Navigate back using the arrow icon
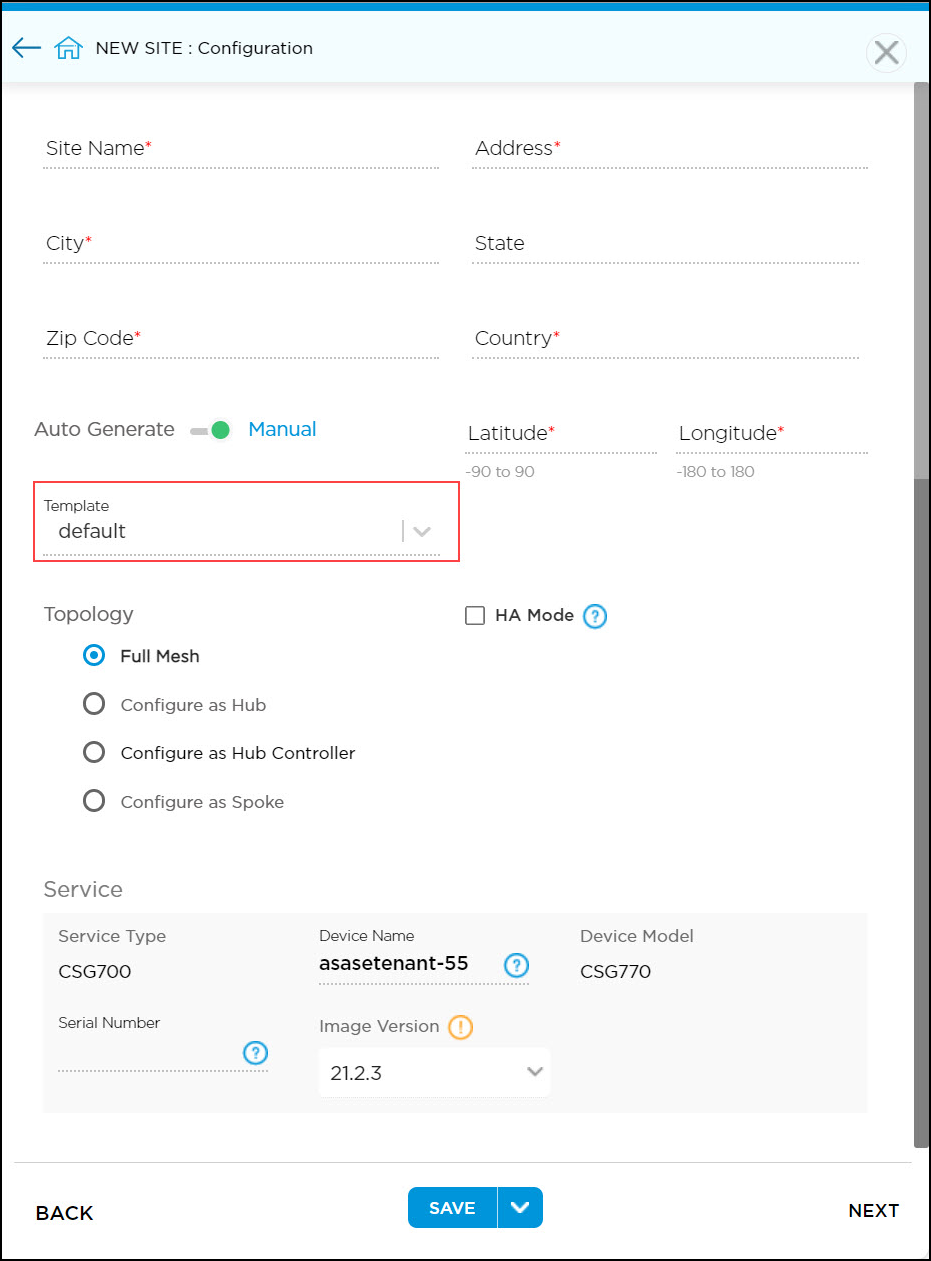This screenshot has height=1261, width=931. tap(26, 47)
